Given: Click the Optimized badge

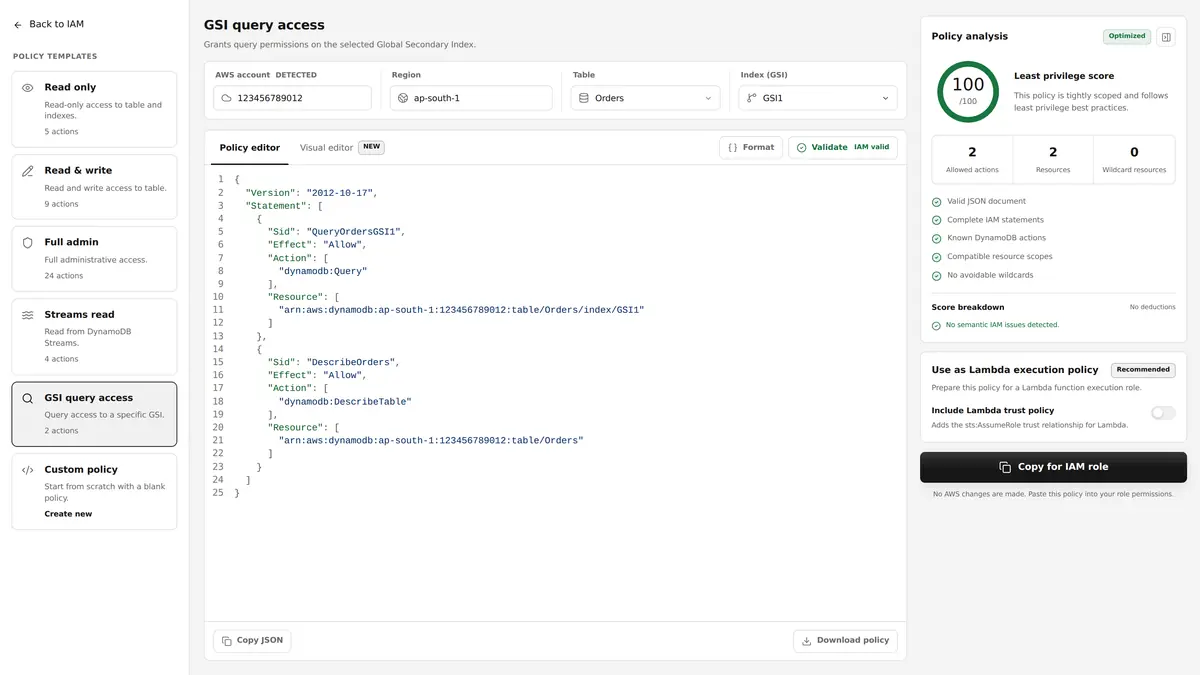Looking at the screenshot, I should click(x=1127, y=36).
